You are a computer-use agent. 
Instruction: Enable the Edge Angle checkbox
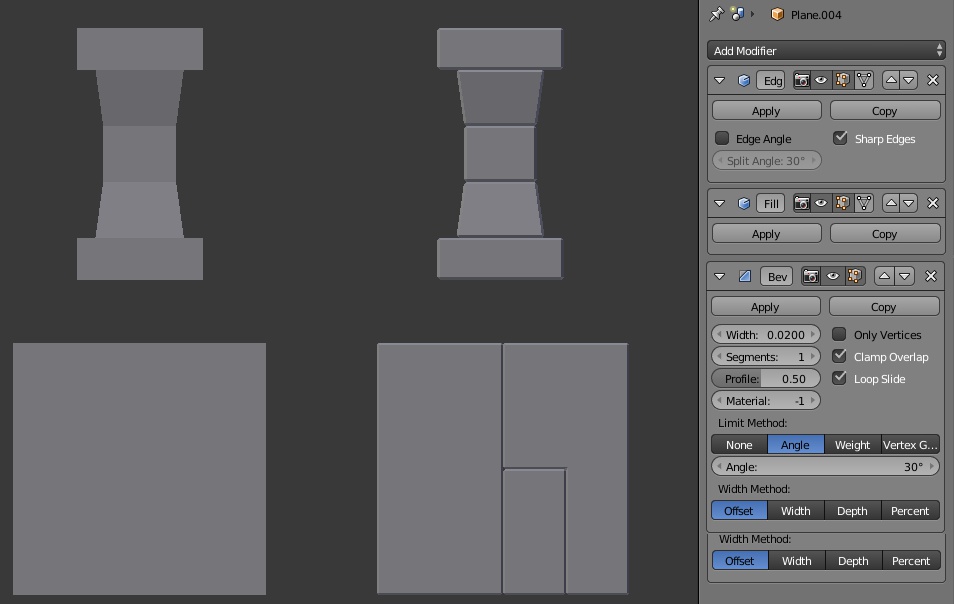click(x=722, y=138)
